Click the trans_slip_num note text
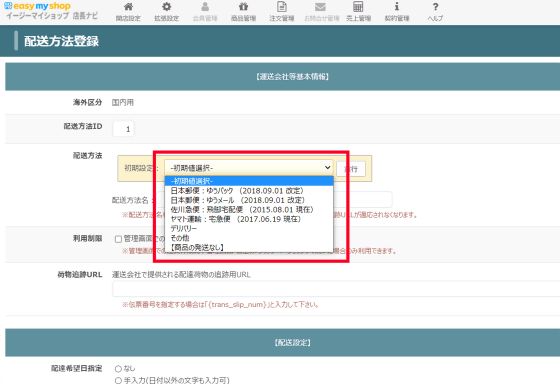Screen dimensions: 560x384 coord(220,305)
